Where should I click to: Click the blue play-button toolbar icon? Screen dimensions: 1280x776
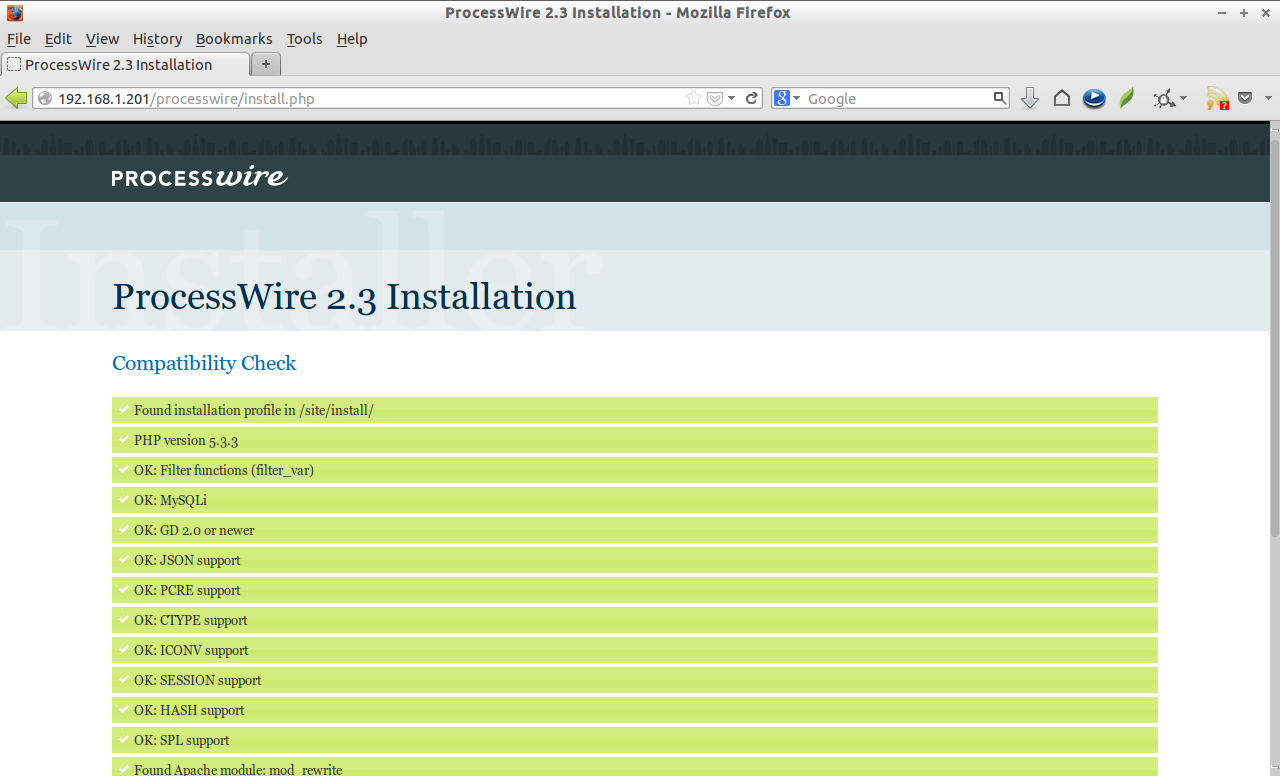[1094, 98]
